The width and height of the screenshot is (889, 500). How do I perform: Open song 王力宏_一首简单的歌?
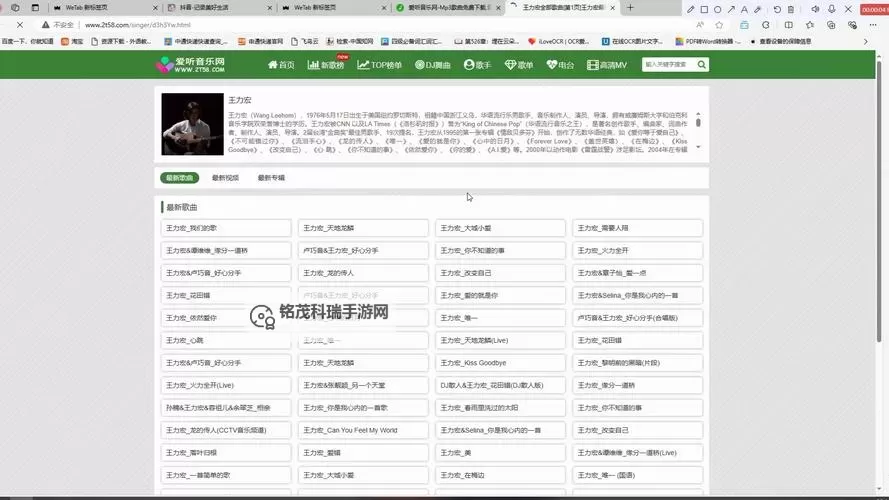coord(226,475)
